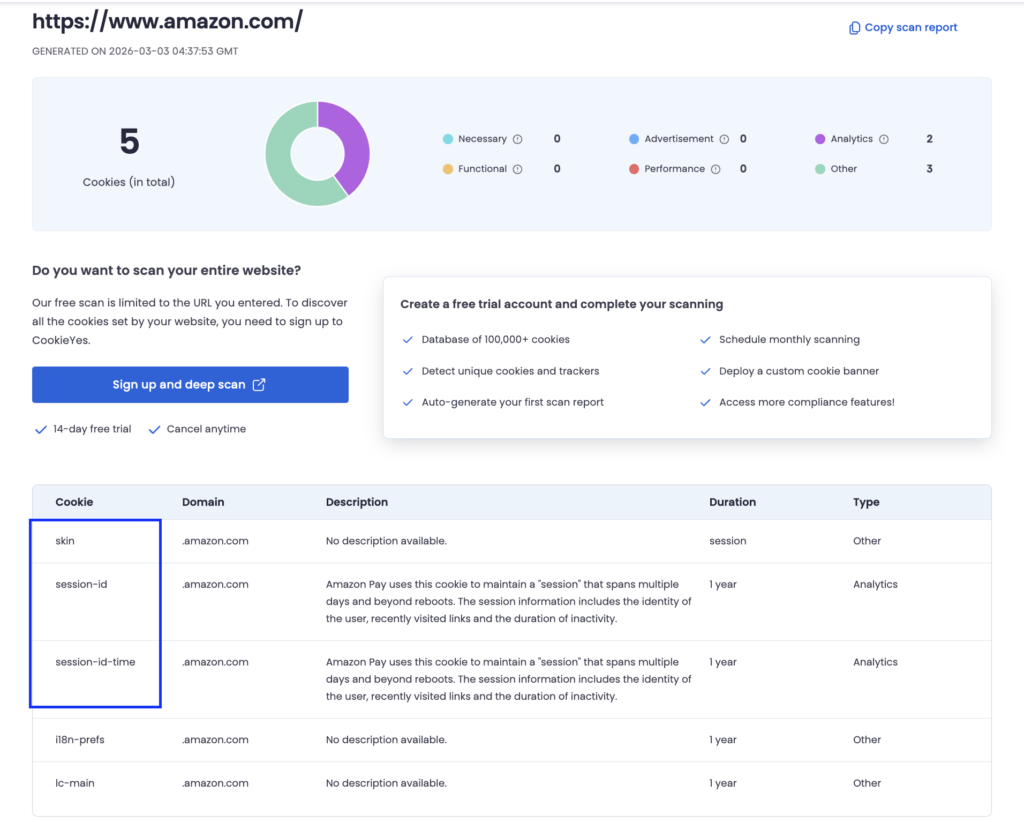Click checkmark beside Detect unique cookies and trackers
Screen dimensions: 1024x822
point(408,371)
